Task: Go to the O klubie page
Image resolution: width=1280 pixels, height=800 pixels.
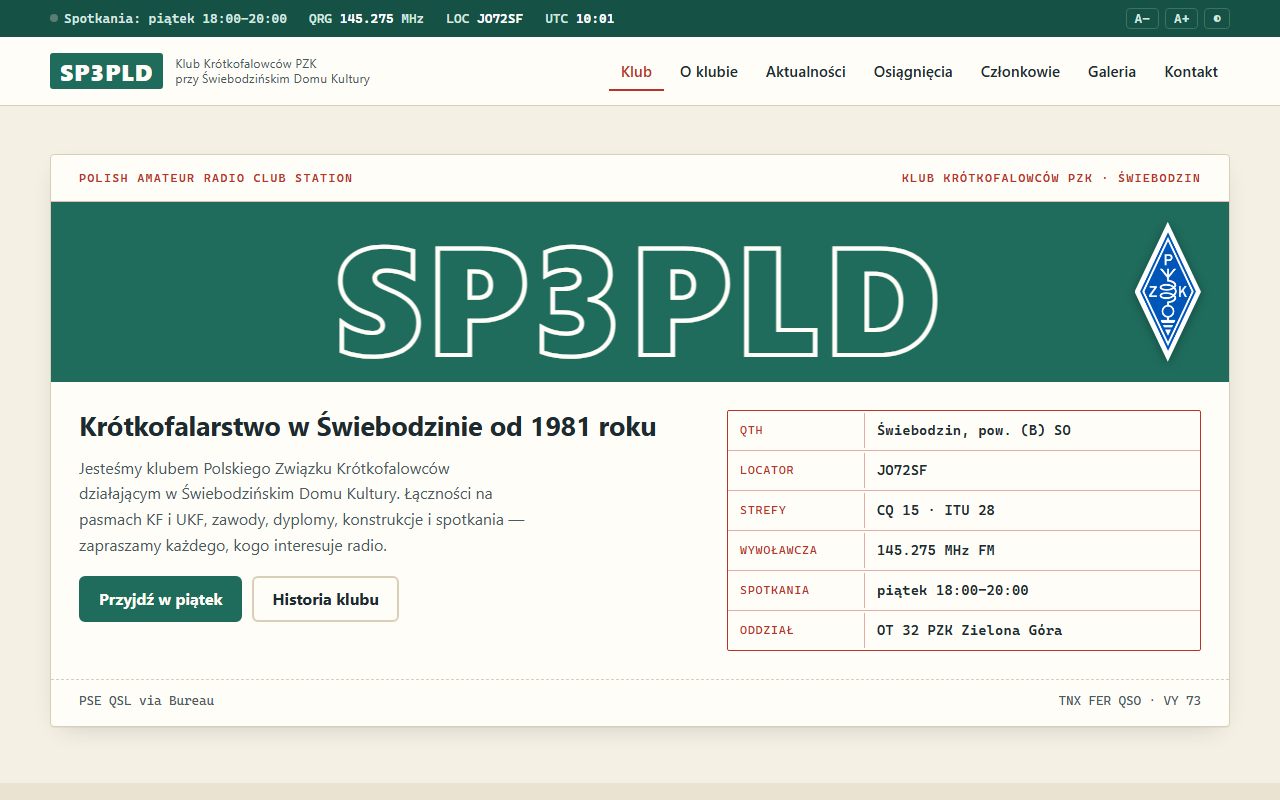Action: coord(709,71)
